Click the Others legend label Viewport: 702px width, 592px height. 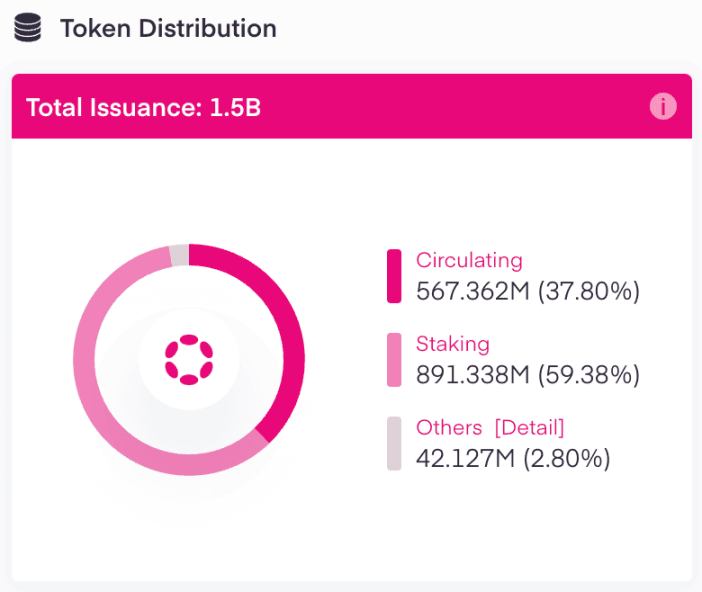(x=449, y=428)
